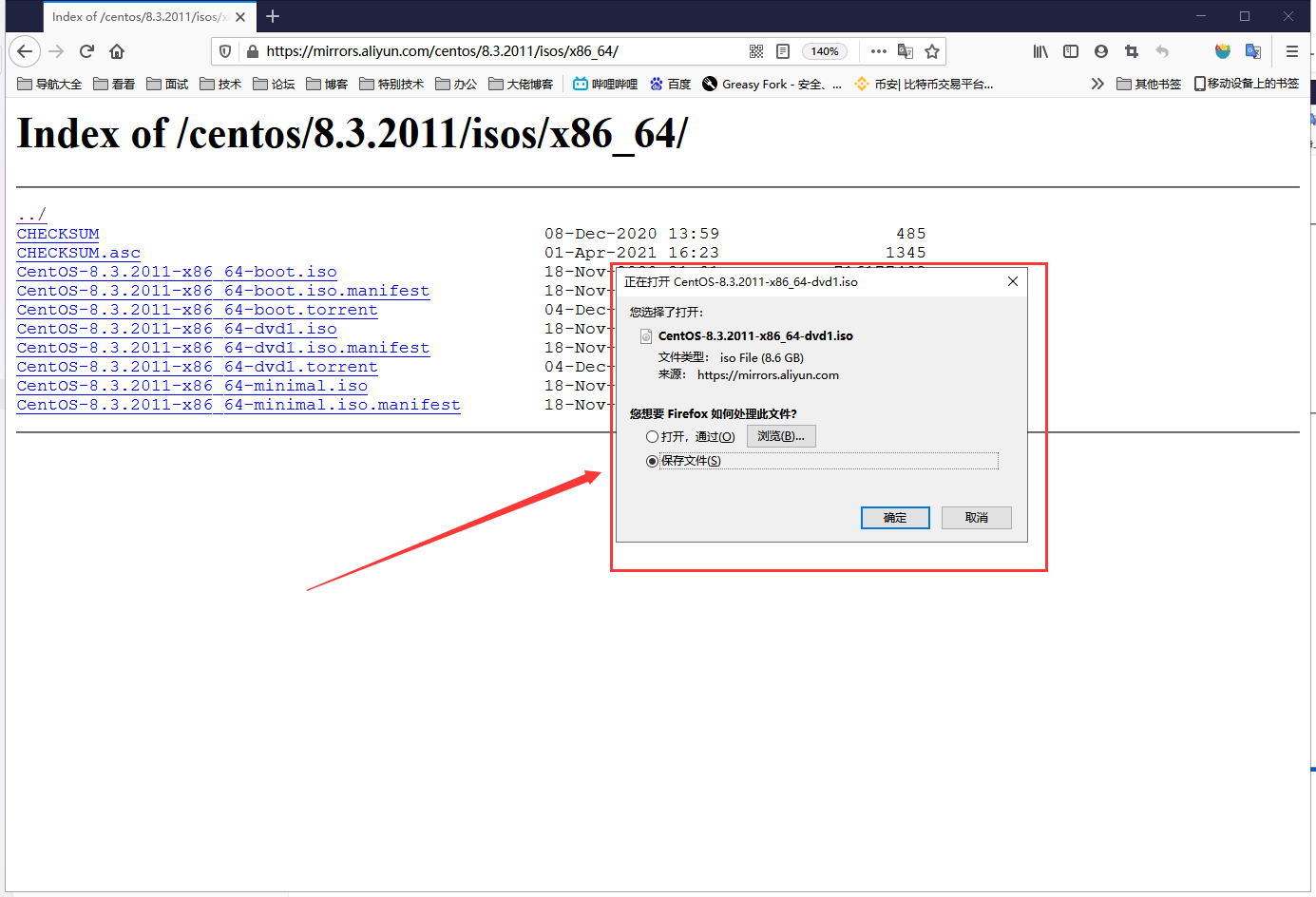Click the 浏览 browse button
1316x897 pixels.
(781, 436)
